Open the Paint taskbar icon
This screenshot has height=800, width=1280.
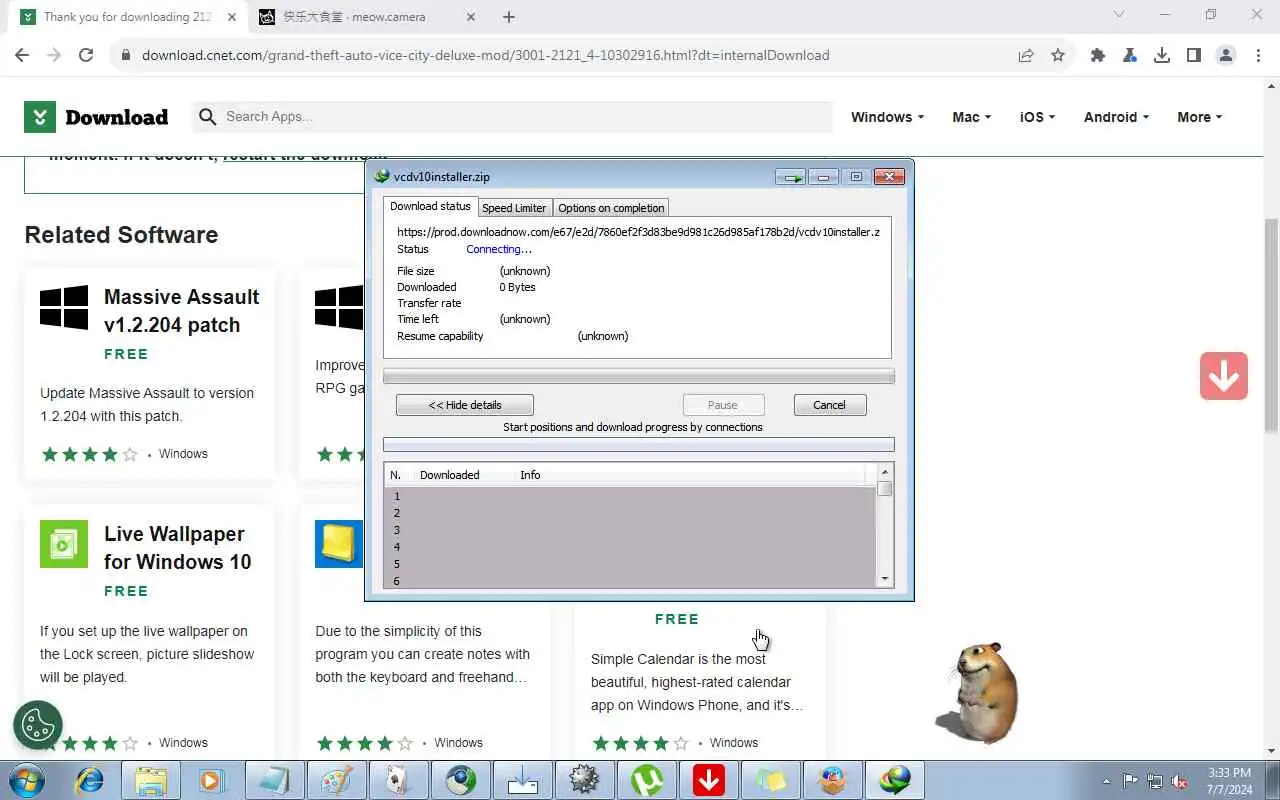coord(336,780)
